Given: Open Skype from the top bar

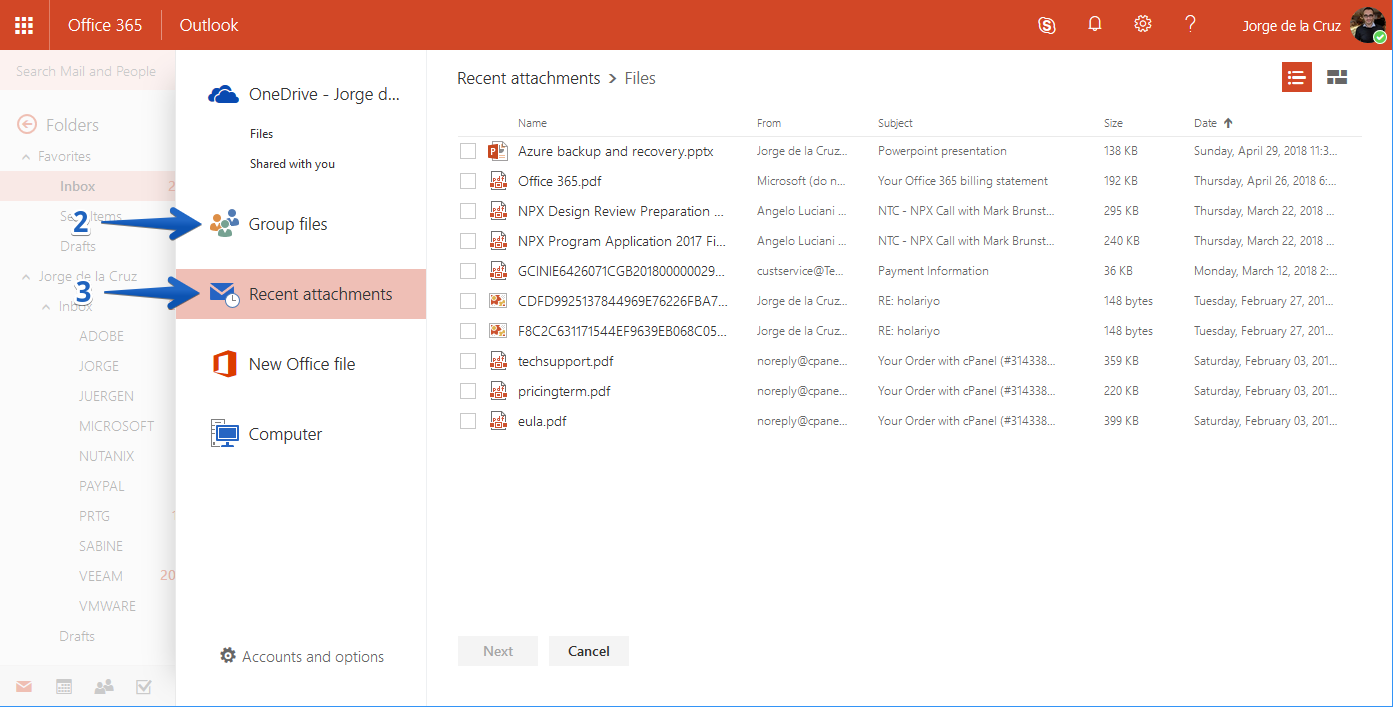Looking at the screenshot, I should (1047, 25).
